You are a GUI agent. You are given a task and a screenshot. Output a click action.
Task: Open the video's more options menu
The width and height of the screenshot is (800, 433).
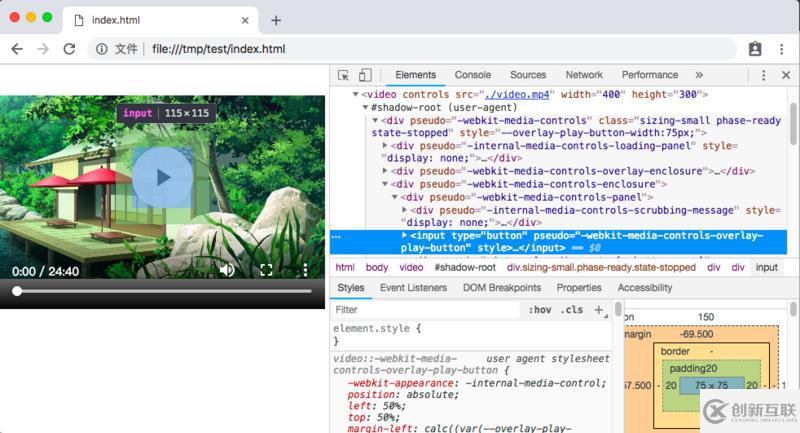[x=305, y=270]
